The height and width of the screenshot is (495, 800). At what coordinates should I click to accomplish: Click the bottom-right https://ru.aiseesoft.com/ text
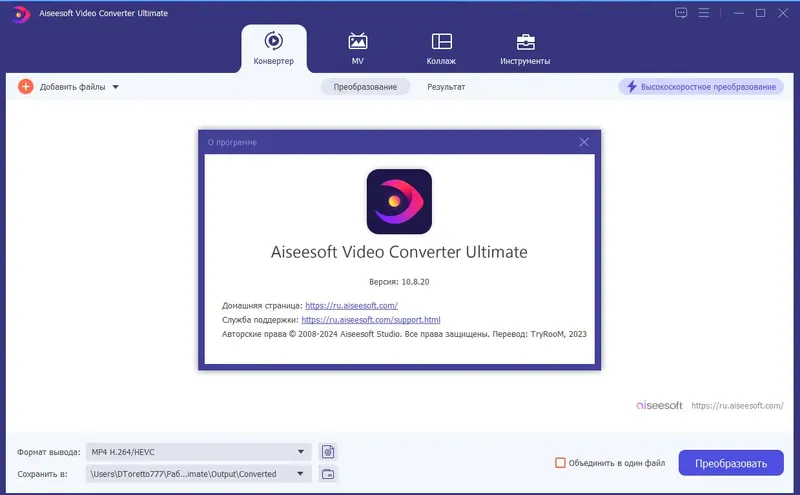pyautogui.click(x=737, y=406)
